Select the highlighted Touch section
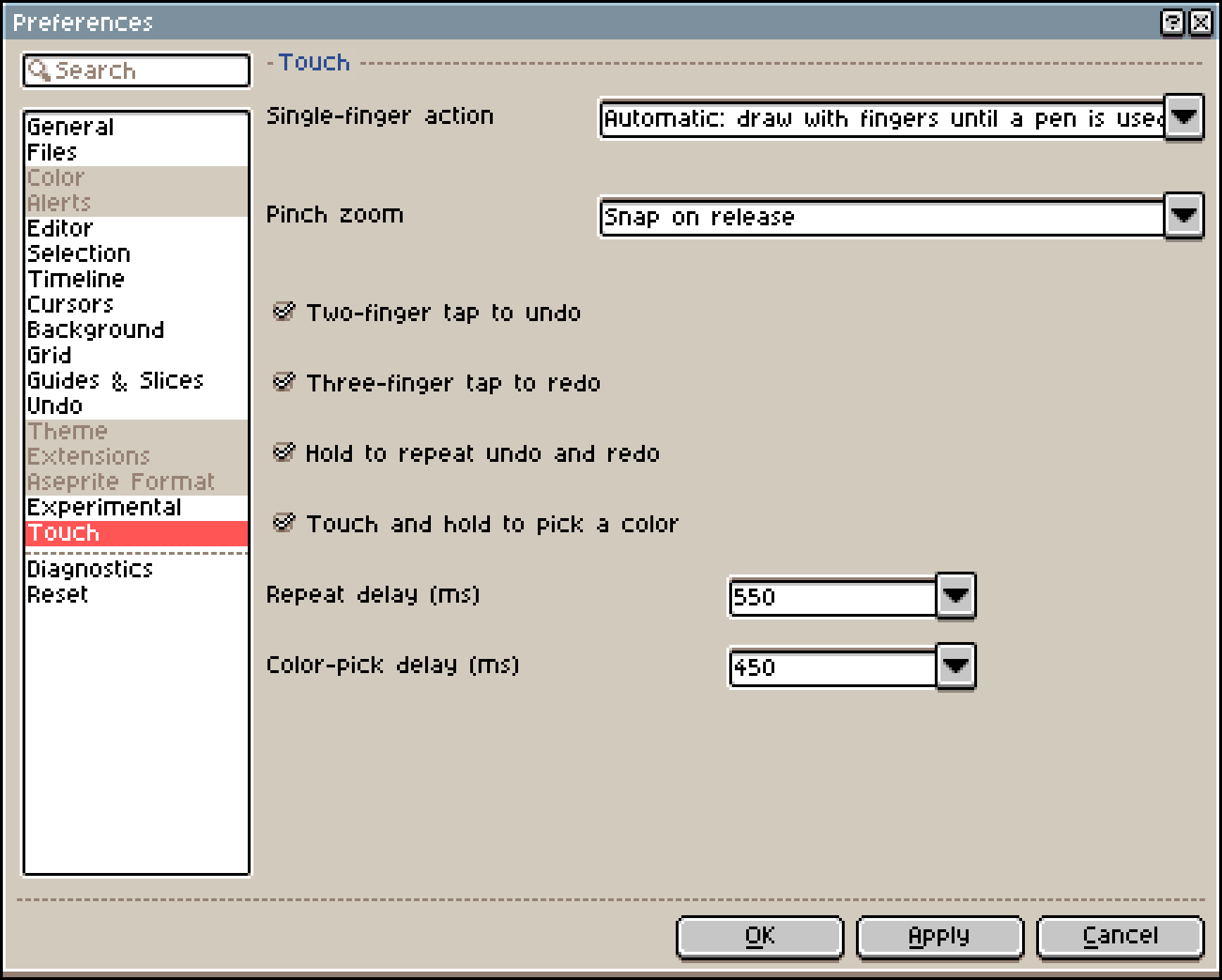 point(137,533)
